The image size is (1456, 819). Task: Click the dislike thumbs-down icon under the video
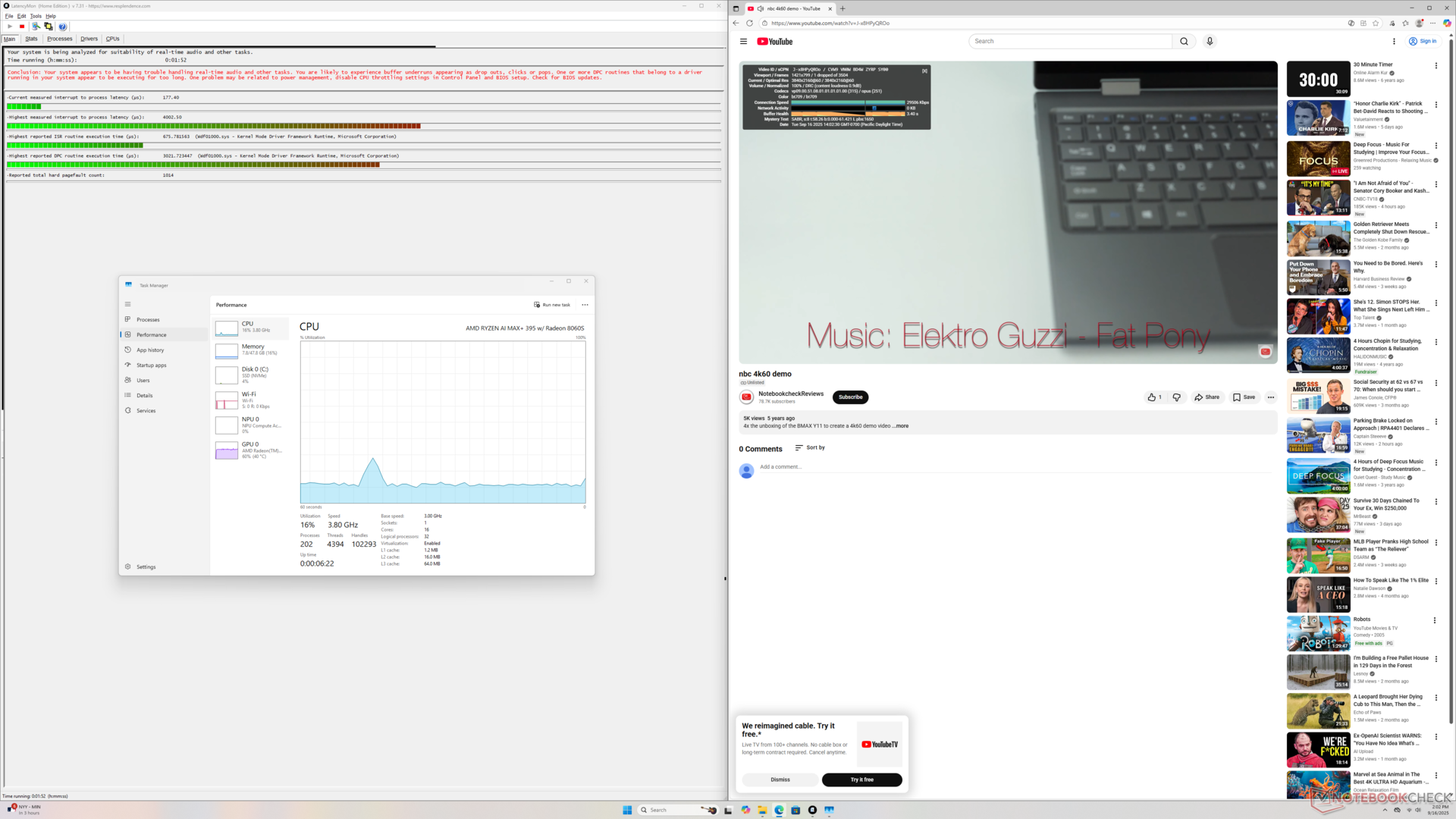point(1176,397)
